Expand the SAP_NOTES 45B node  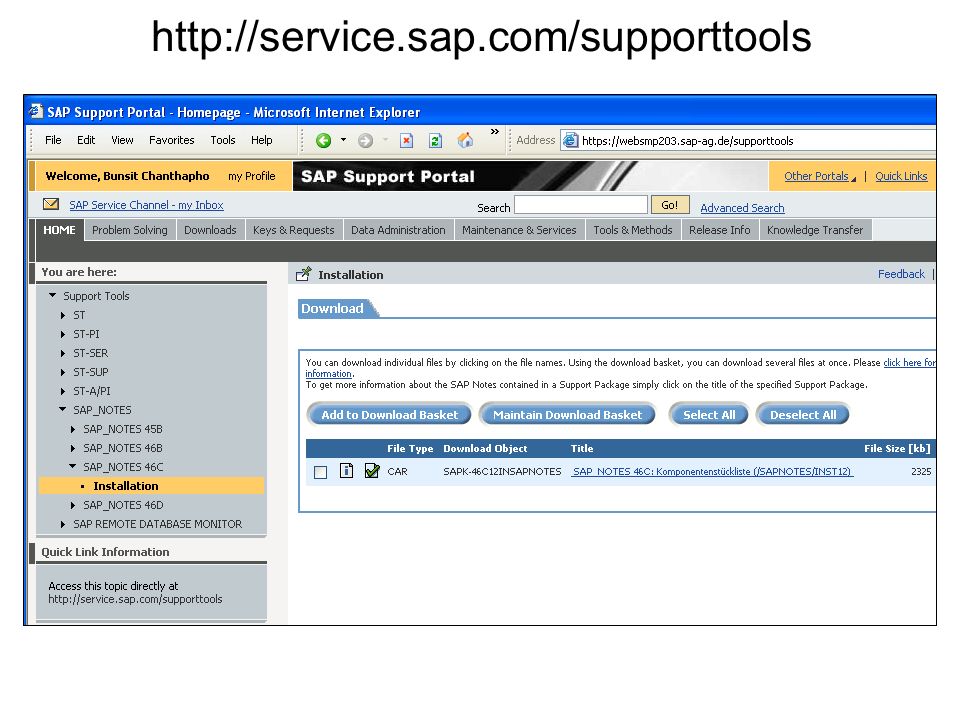[x=73, y=429]
